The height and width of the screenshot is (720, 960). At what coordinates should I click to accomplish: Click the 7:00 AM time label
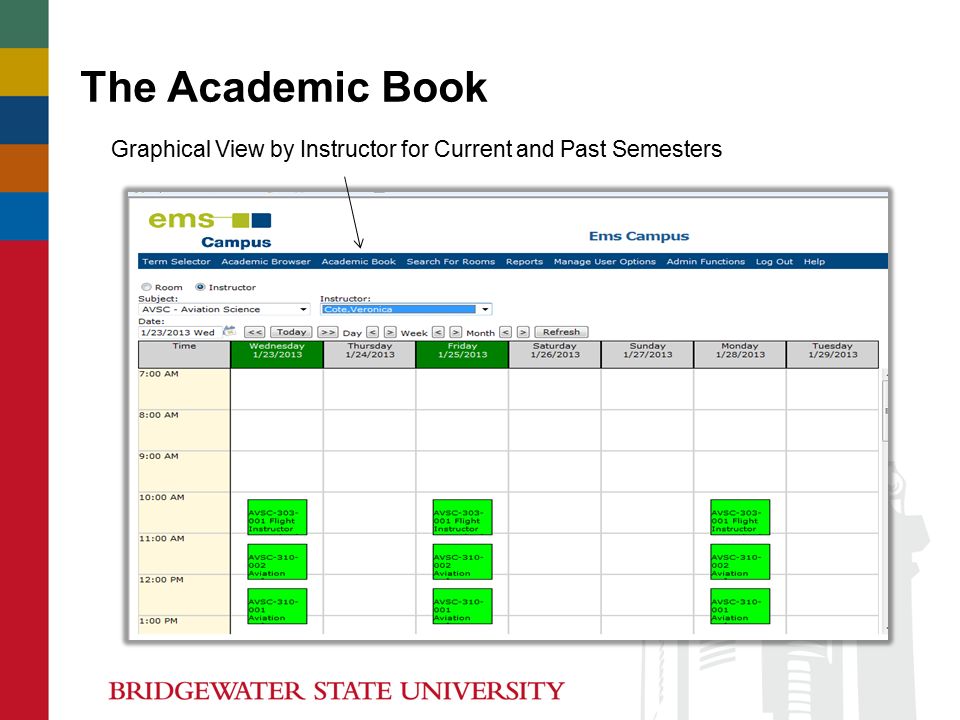(x=159, y=374)
